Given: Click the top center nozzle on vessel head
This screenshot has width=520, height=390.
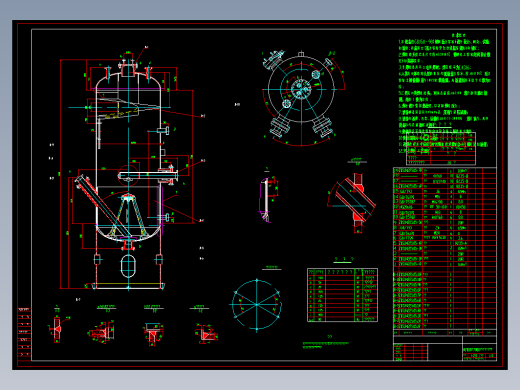Looking at the screenshot, I should [x=128, y=68].
